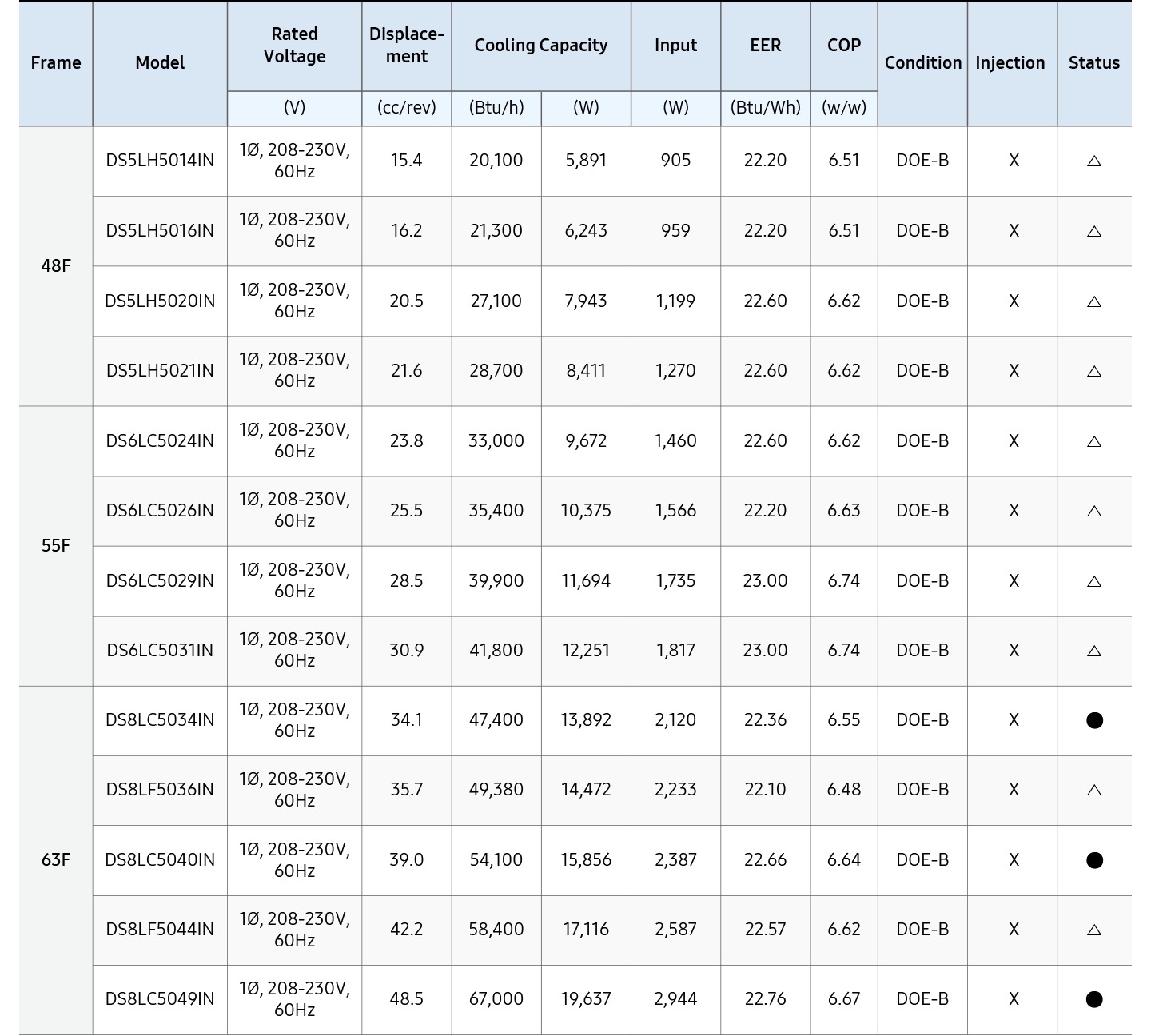Select the Model column header
Screen dimensions: 1151x1036
tap(160, 63)
